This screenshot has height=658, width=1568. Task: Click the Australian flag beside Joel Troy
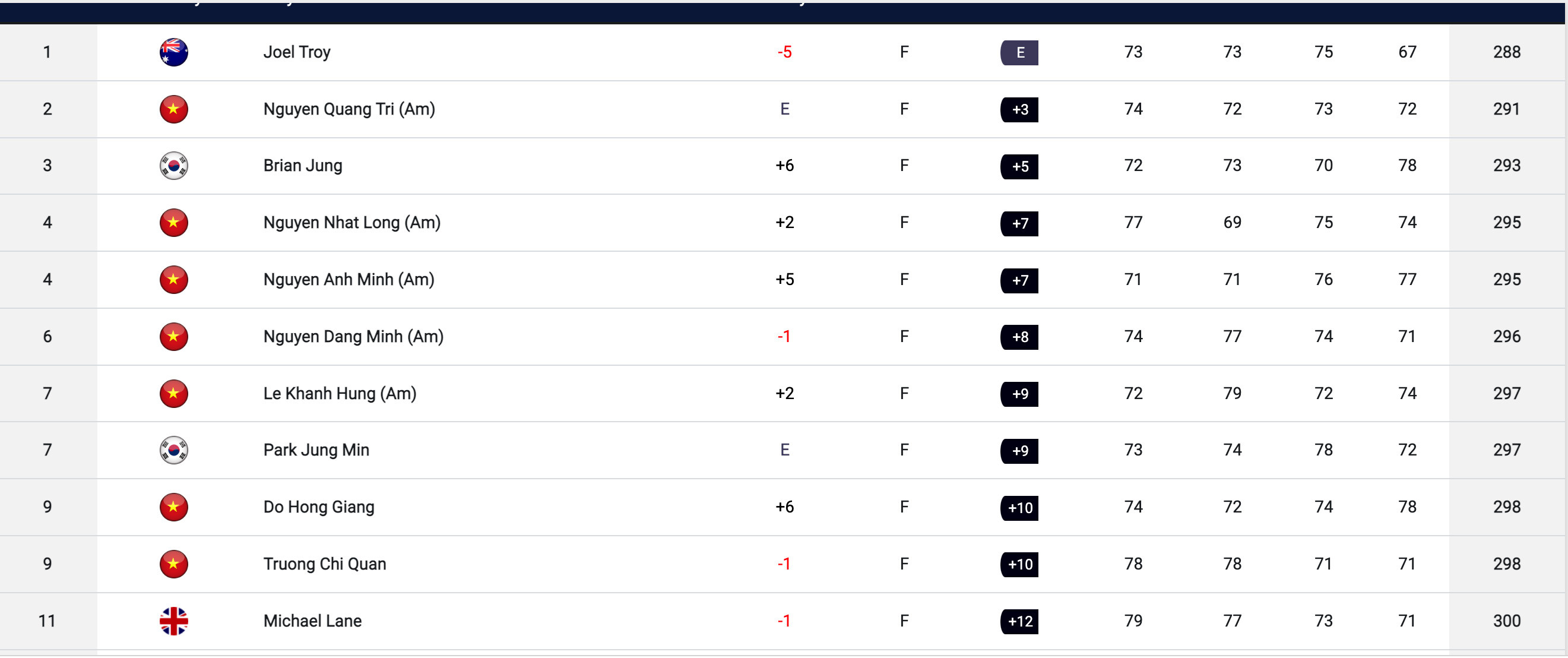(173, 52)
